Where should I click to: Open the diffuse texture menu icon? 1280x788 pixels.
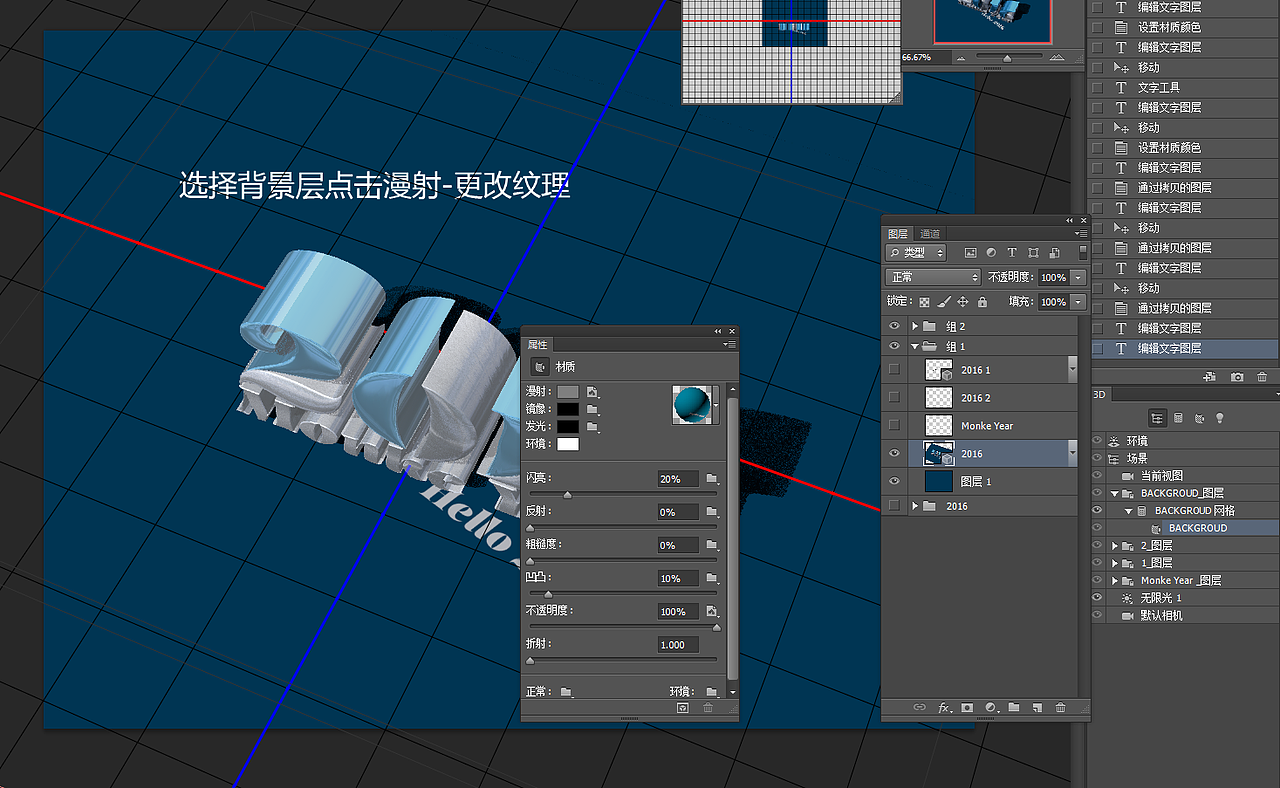coord(593,392)
